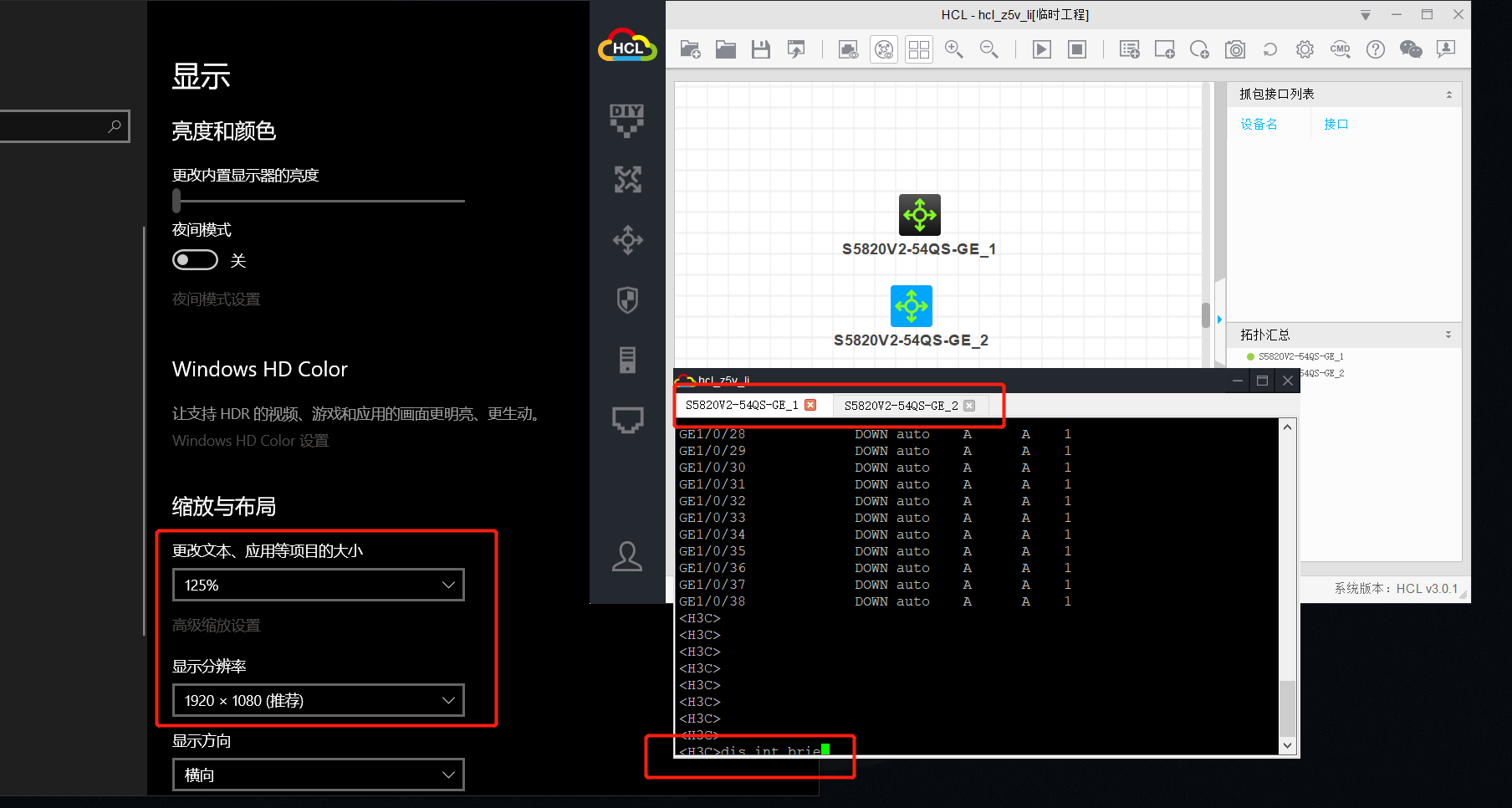Click the small blue panel-collapse arrow beside canvas
Viewport: 1512px width, 808px height.
pyautogui.click(x=1219, y=320)
